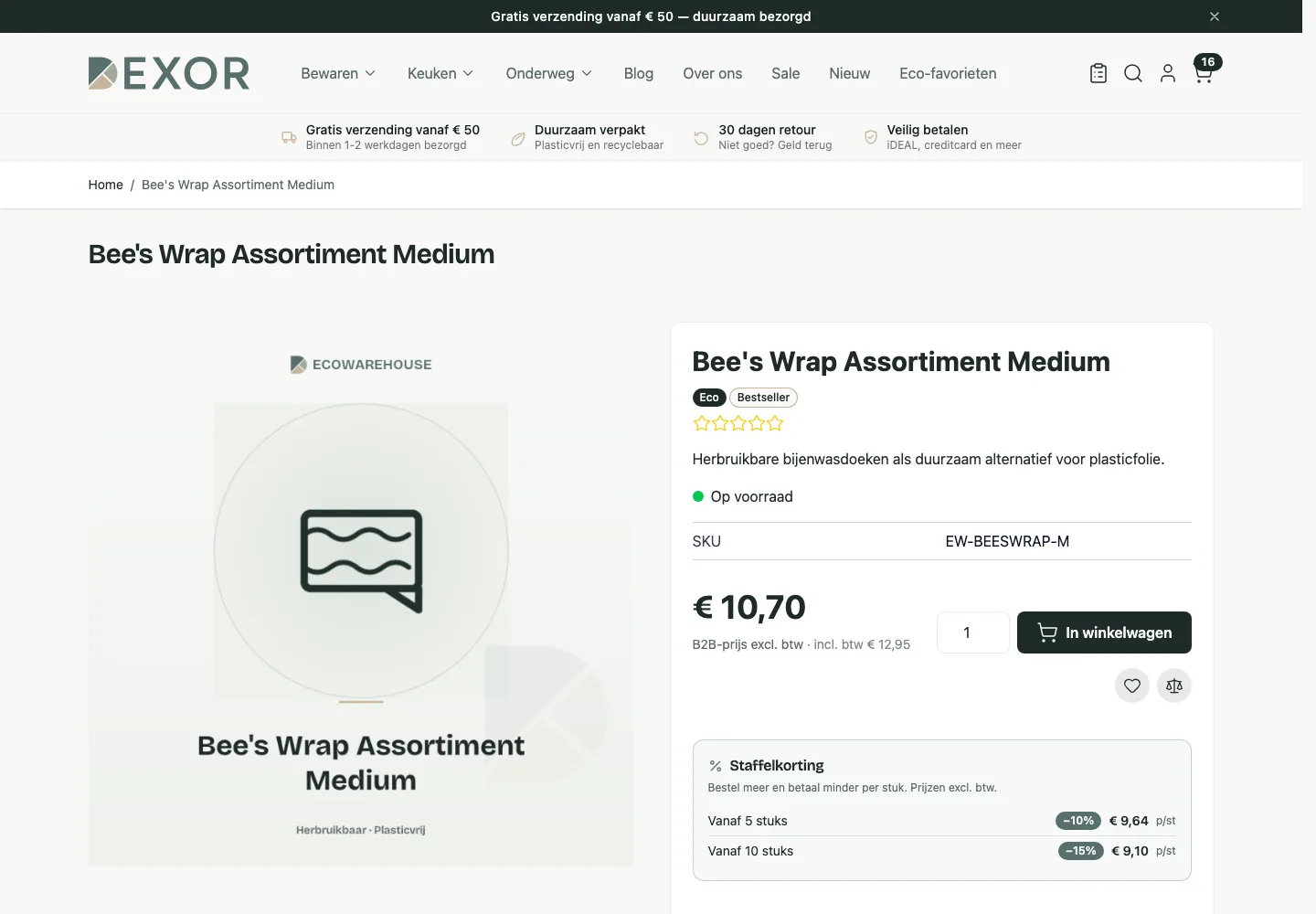
Task: Click the Ecowarehouse brand logo on image
Action: coord(361,365)
